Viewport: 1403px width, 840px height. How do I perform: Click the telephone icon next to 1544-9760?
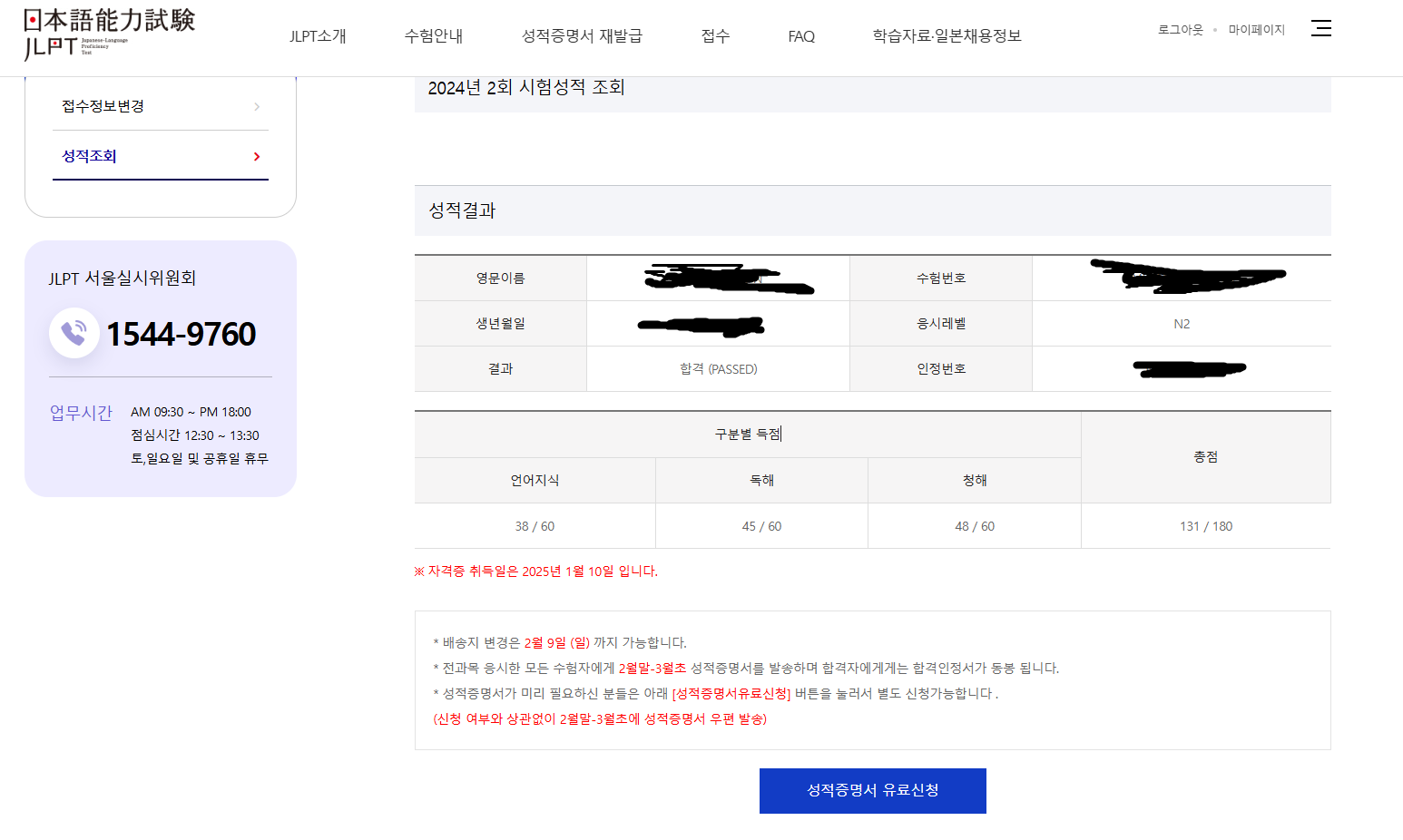pos(74,332)
